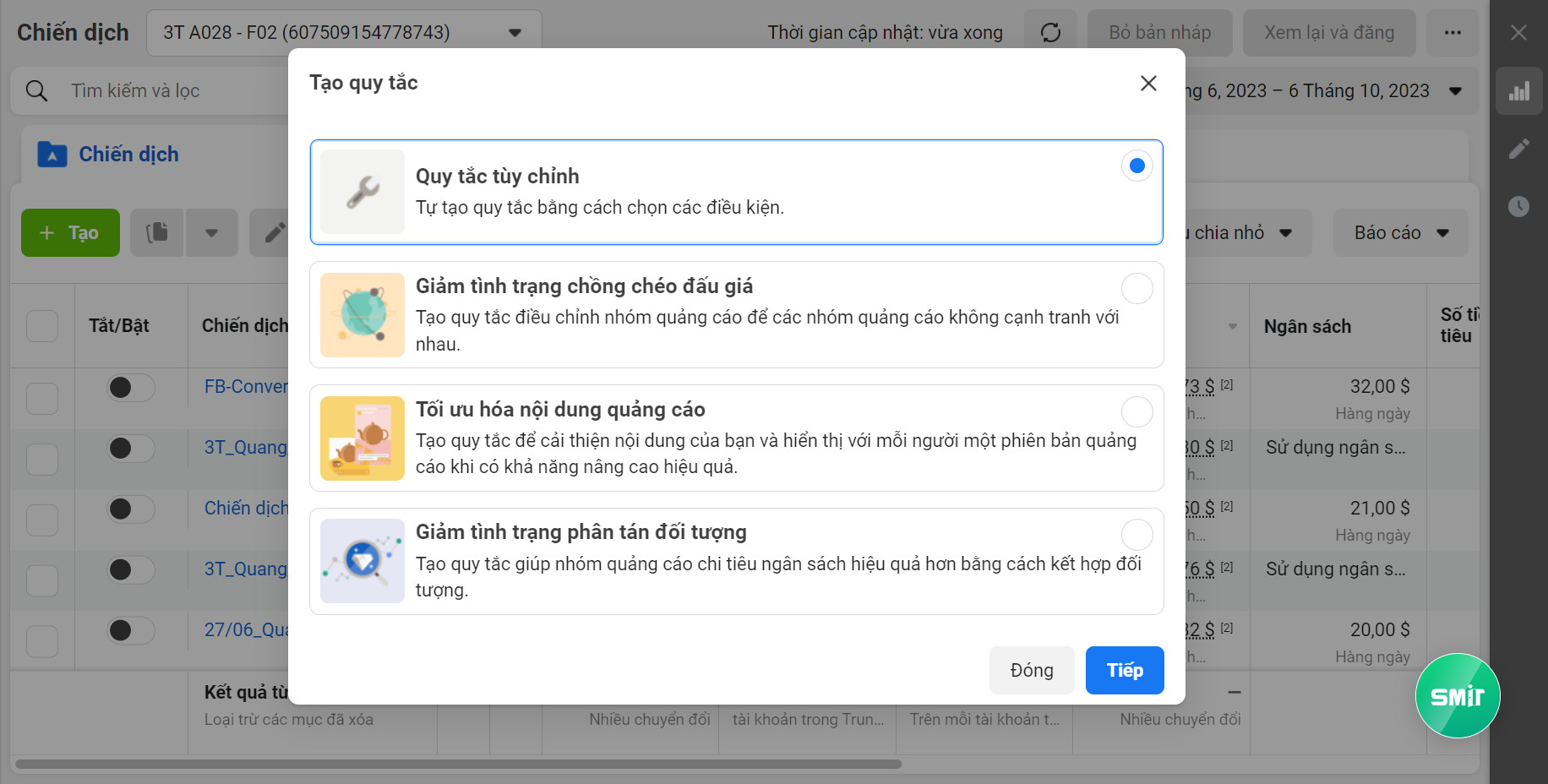Click the 32,00 $ budget value

pyautogui.click(x=1380, y=386)
